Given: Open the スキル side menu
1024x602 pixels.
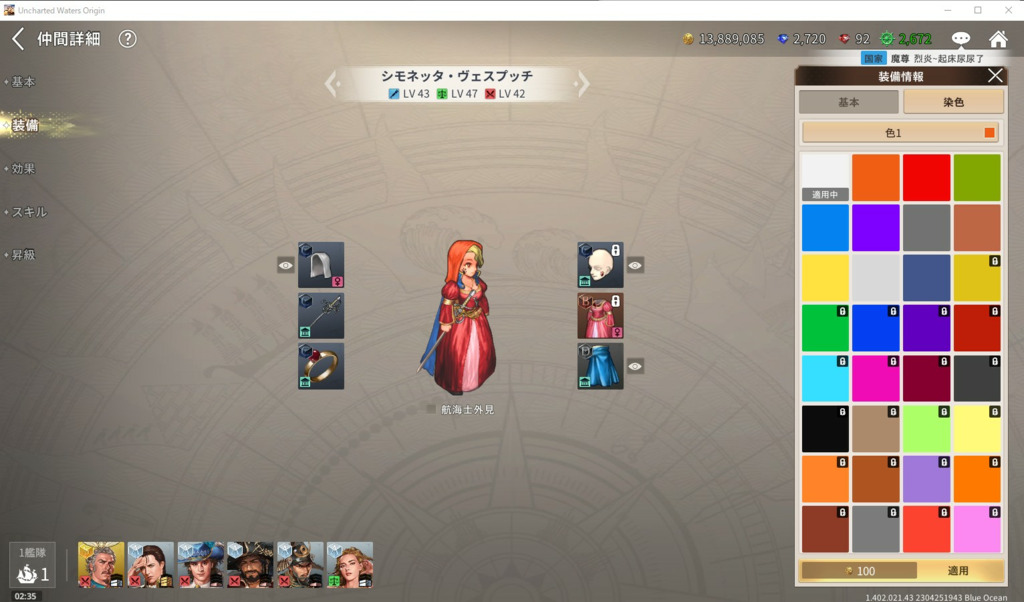Looking at the screenshot, I should 28,212.
